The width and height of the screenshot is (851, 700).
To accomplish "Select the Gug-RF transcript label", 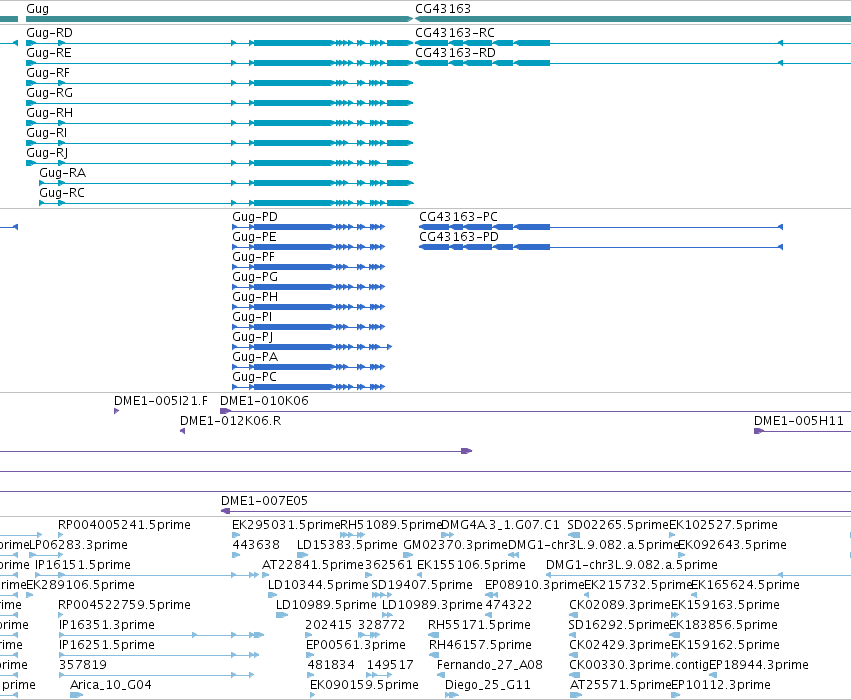I will (x=48, y=73).
